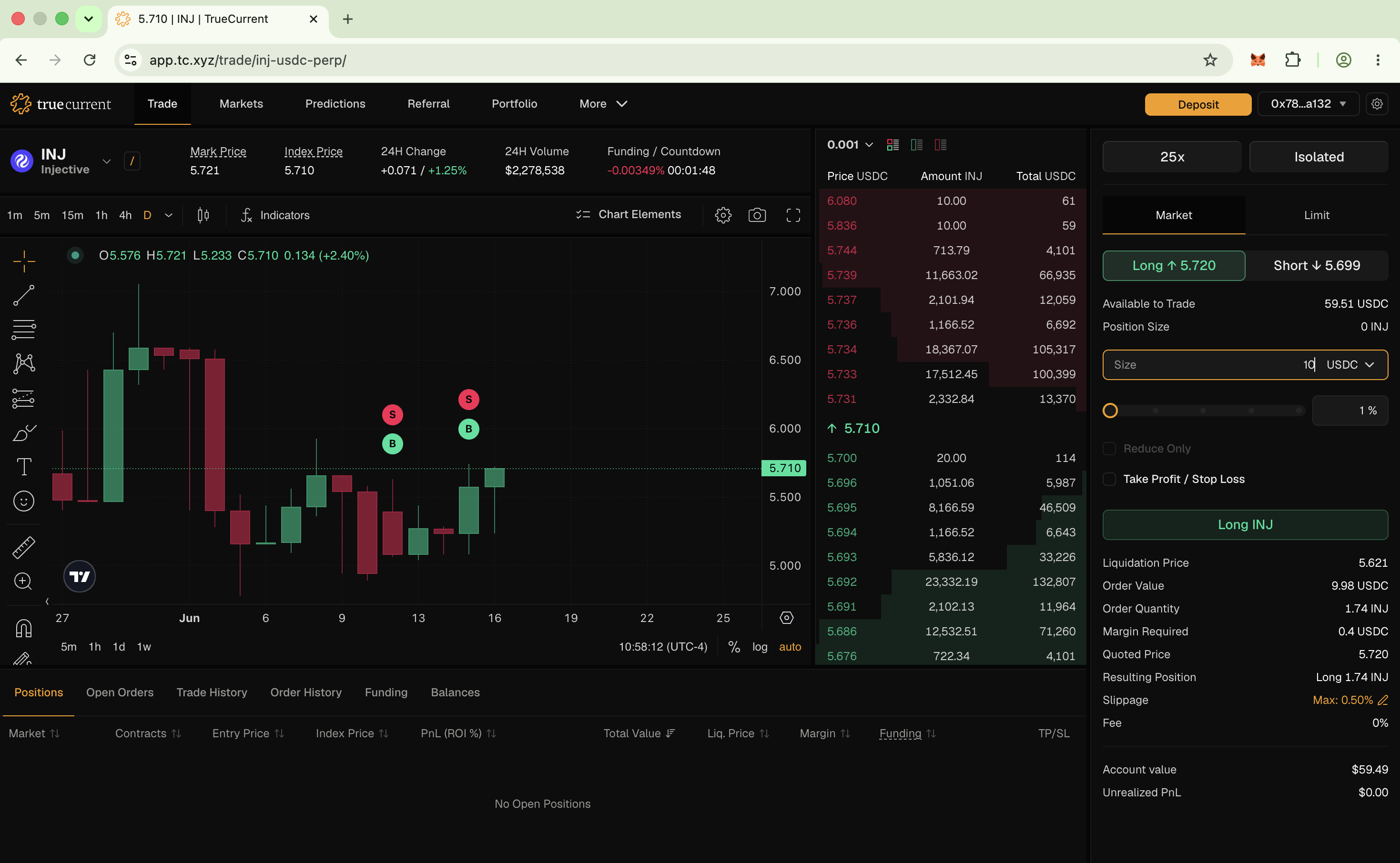1400x863 pixels.
Task: Open the Fibonacci retracement tool
Action: tap(24, 329)
